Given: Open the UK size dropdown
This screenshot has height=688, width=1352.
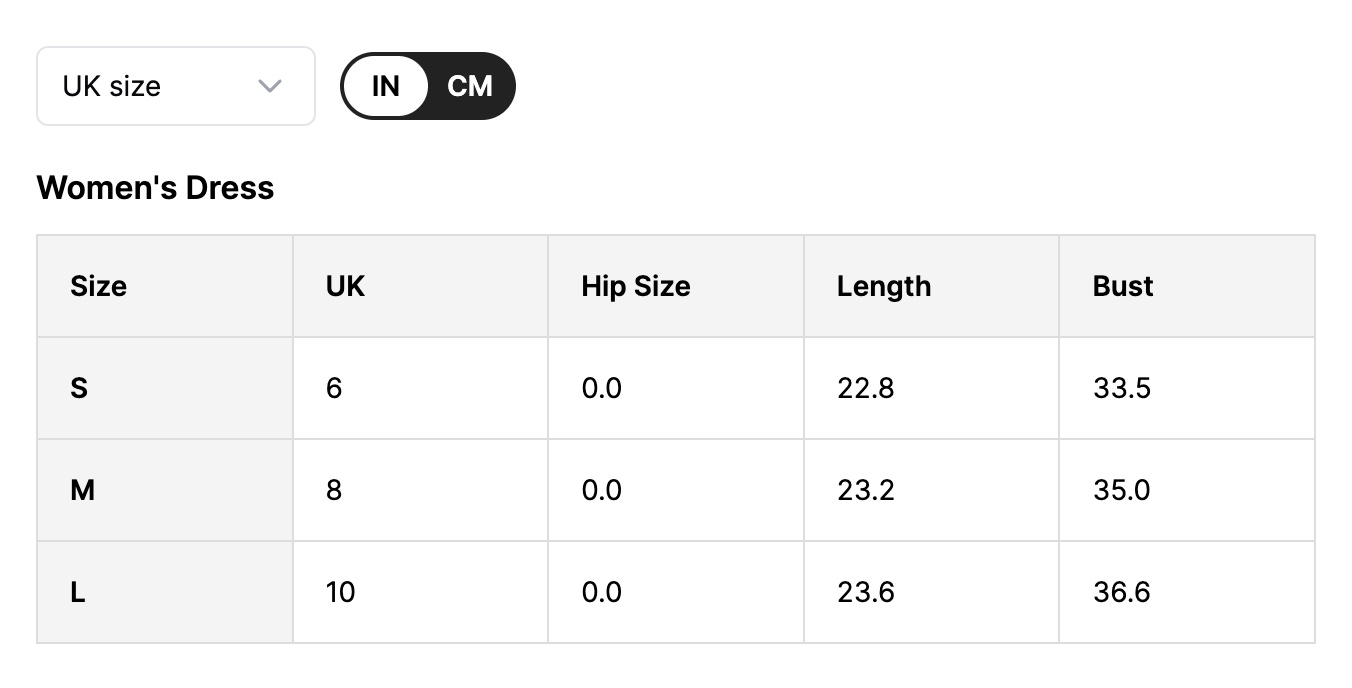Looking at the screenshot, I should pos(175,86).
